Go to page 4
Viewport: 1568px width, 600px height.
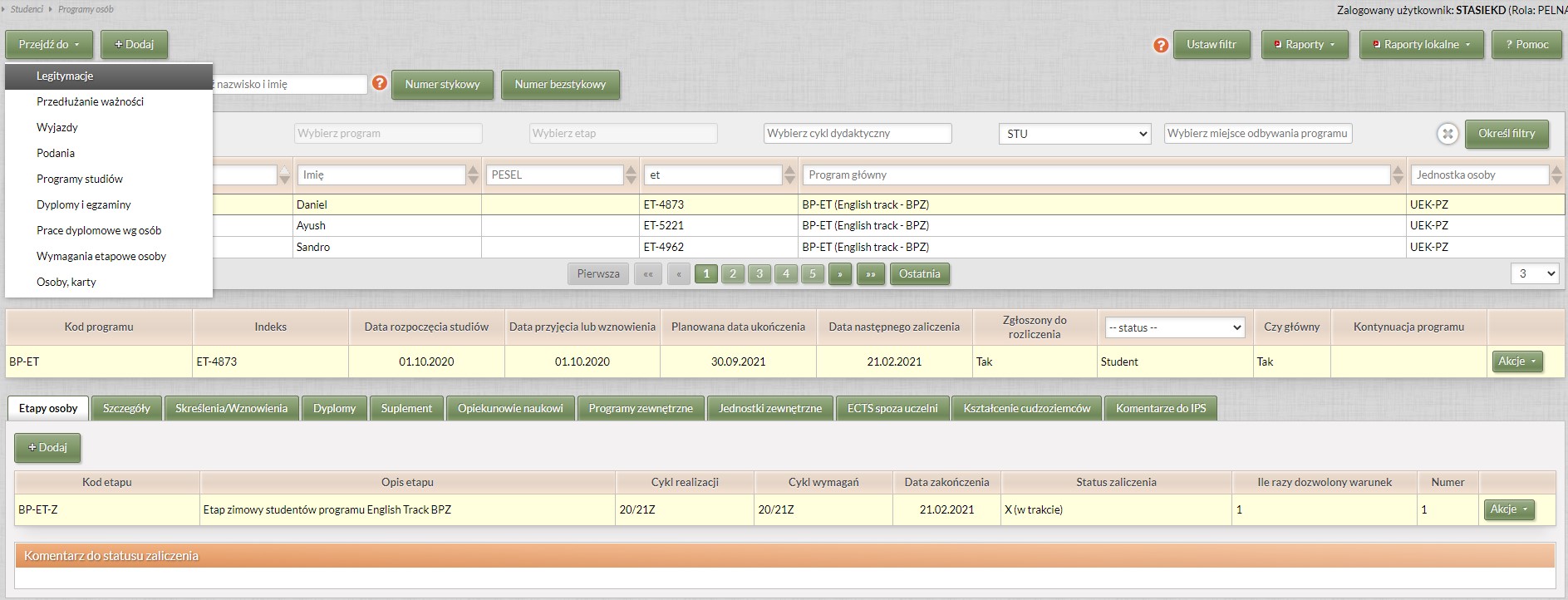[x=785, y=273]
